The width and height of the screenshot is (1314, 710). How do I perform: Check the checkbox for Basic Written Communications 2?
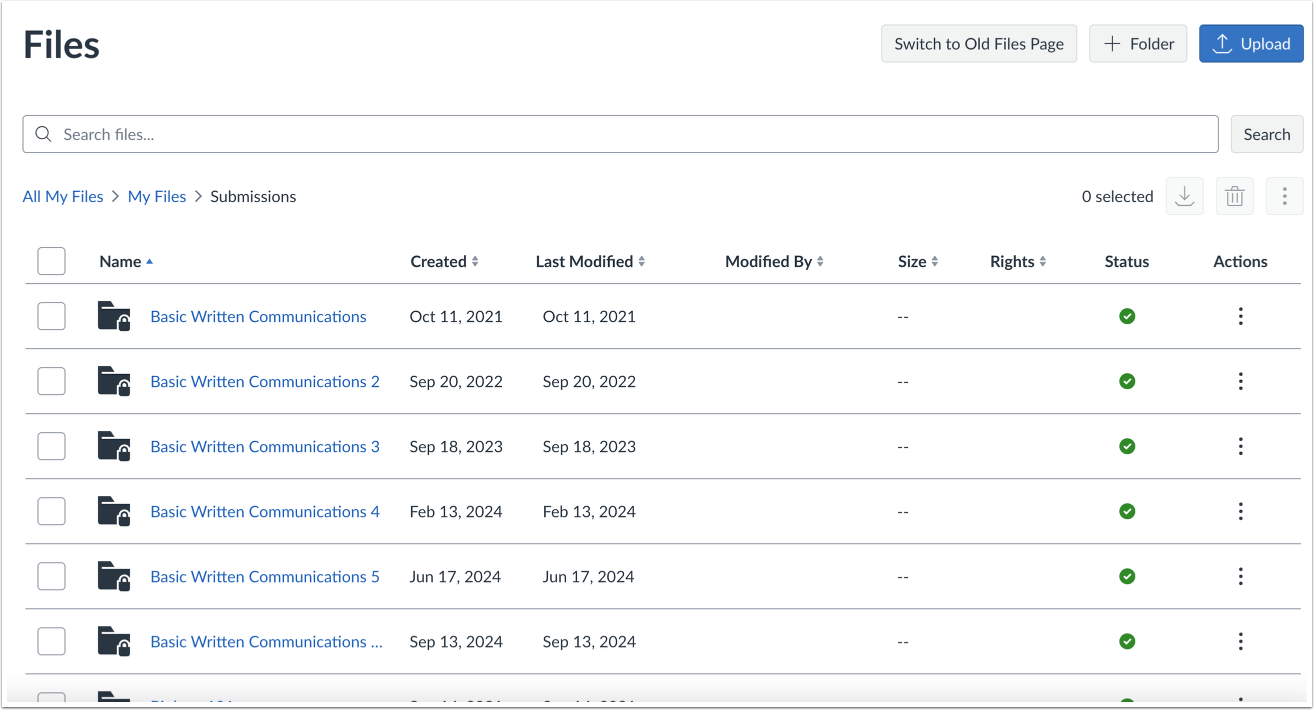[x=51, y=381]
